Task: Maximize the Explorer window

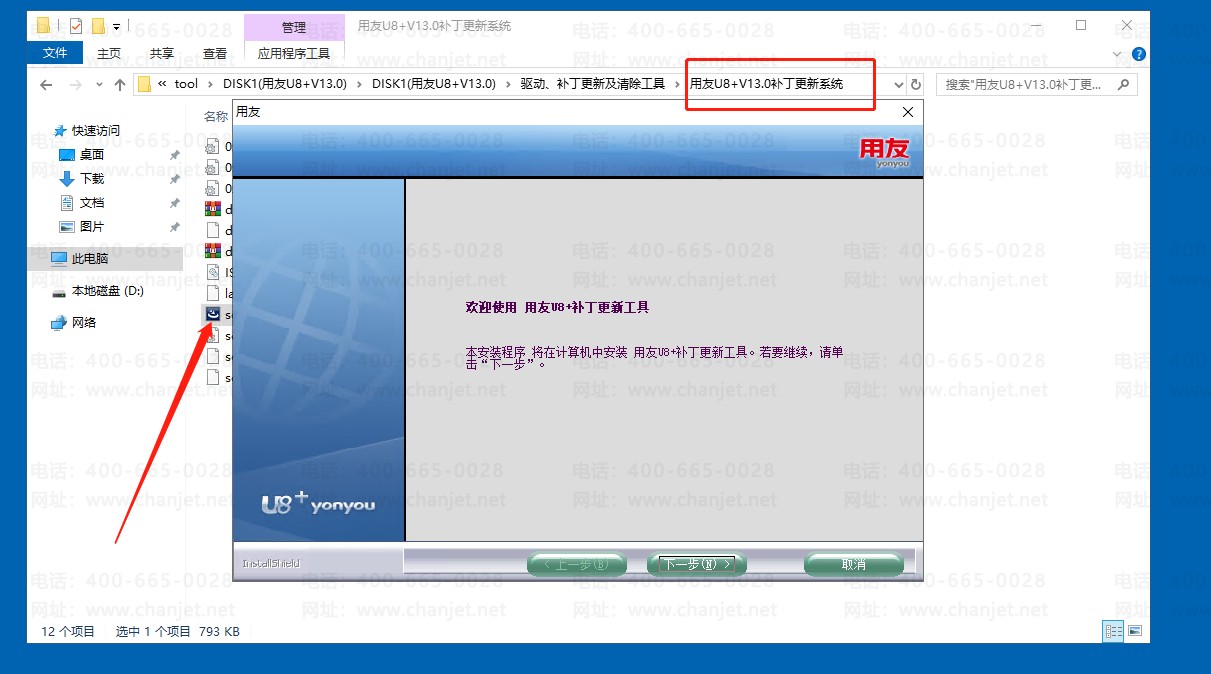Action: 1081,25
